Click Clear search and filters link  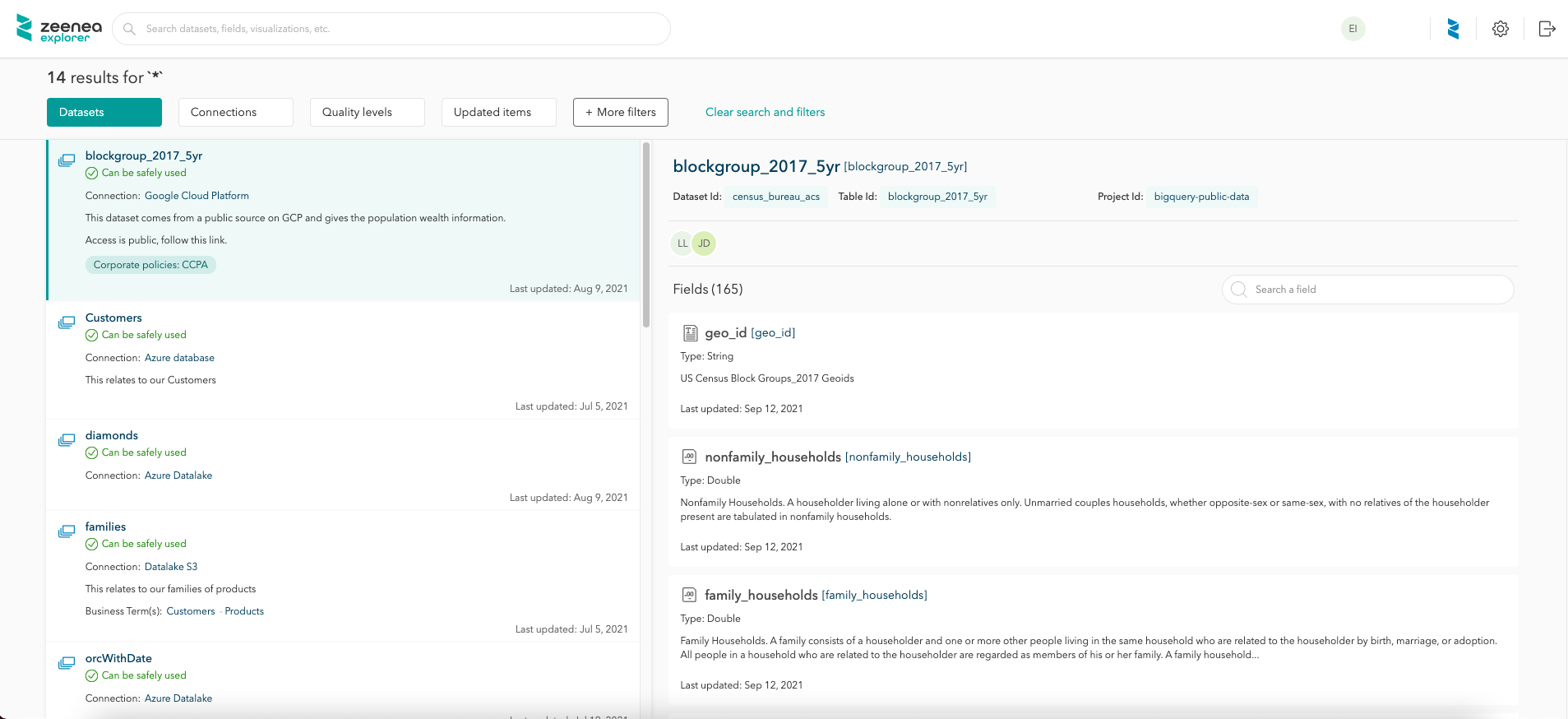(765, 112)
